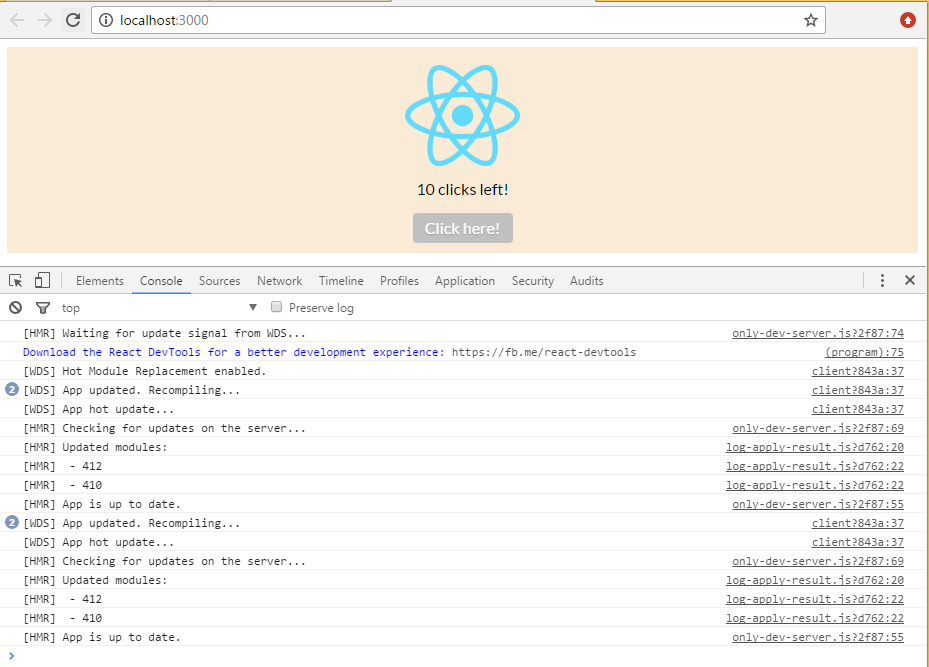The height and width of the screenshot is (667, 929).
Task: Bookmark this page with the star
Action: 811,20
